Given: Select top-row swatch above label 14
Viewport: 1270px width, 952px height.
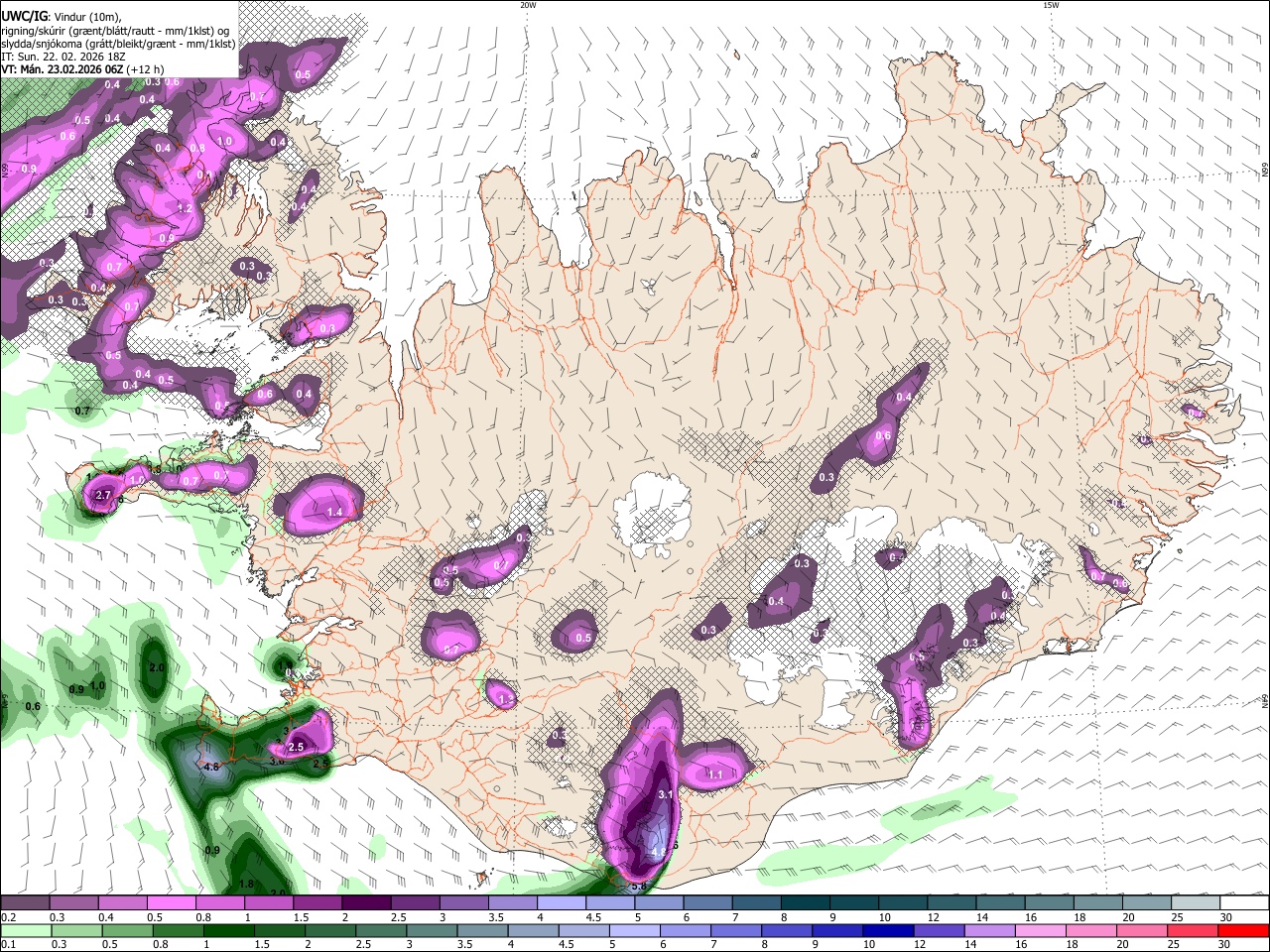Looking at the screenshot, I should point(1001,902).
